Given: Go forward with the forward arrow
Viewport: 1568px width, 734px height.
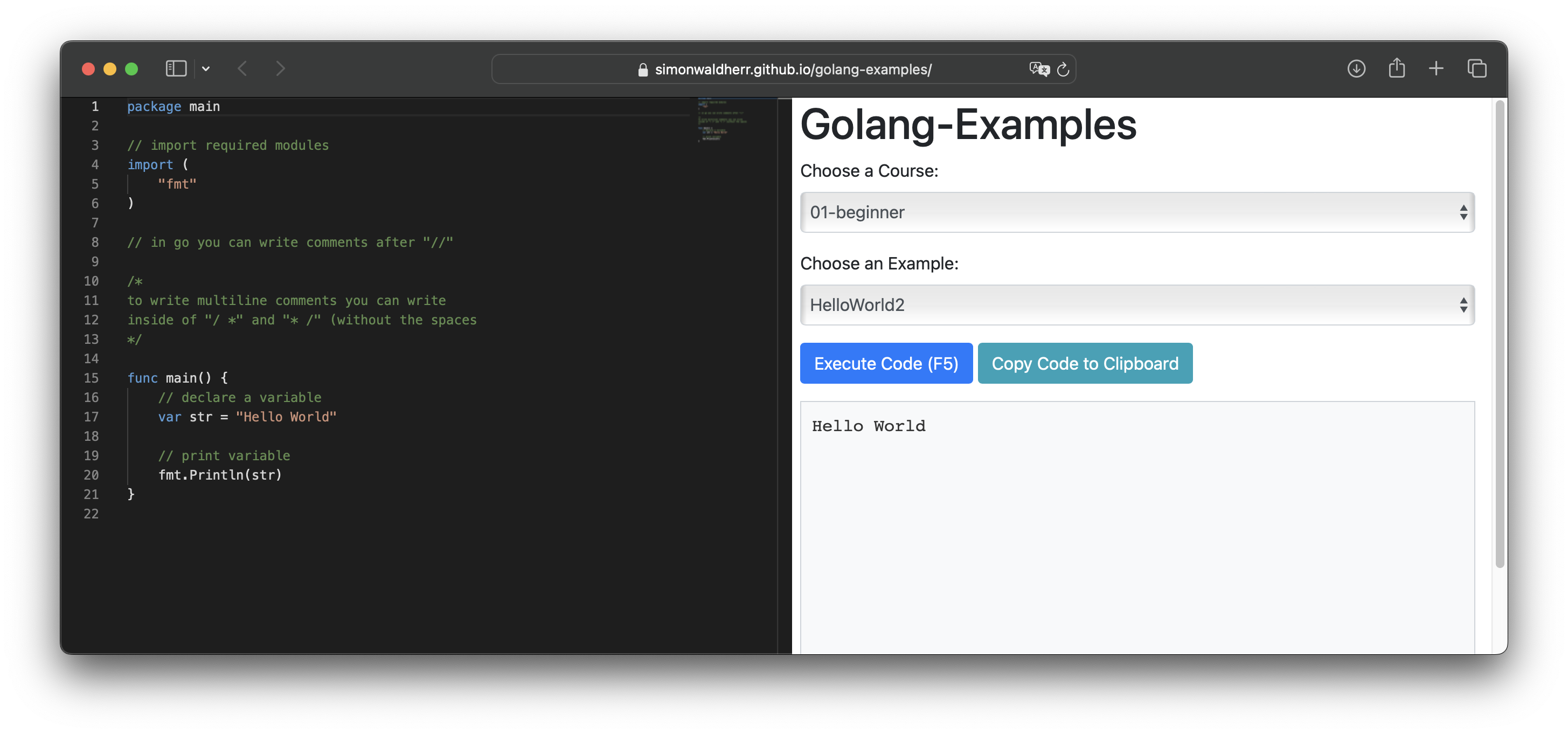Looking at the screenshot, I should click(x=280, y=69).
